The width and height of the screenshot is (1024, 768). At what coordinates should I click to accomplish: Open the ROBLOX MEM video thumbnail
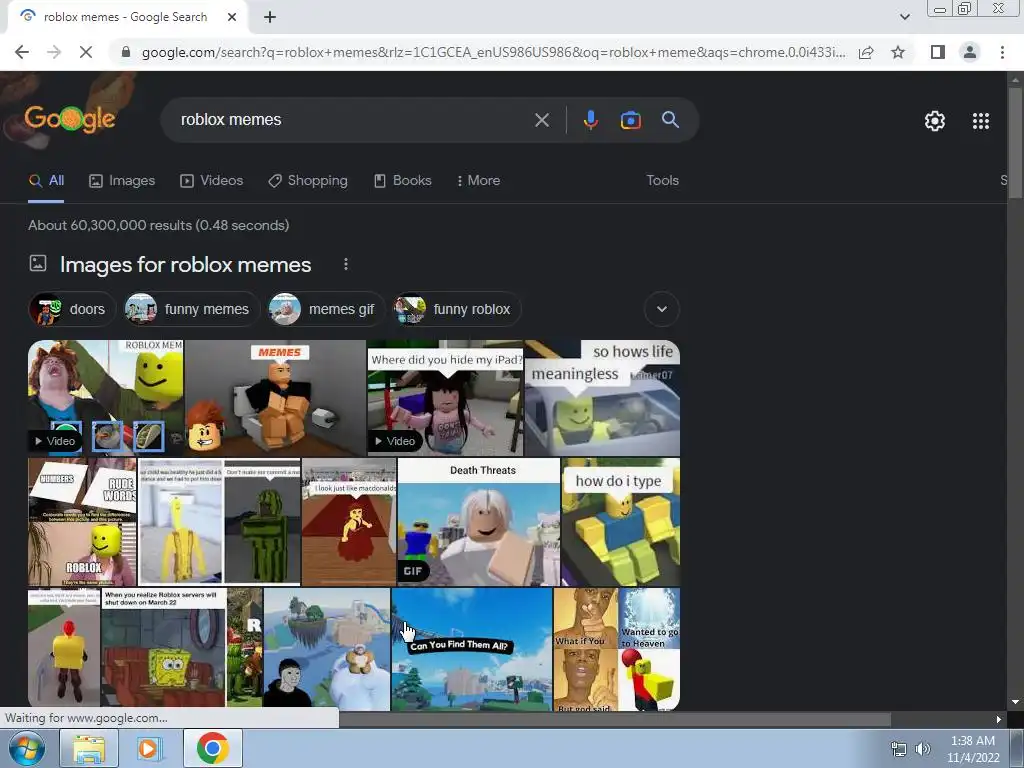click(x=106, y=398)
